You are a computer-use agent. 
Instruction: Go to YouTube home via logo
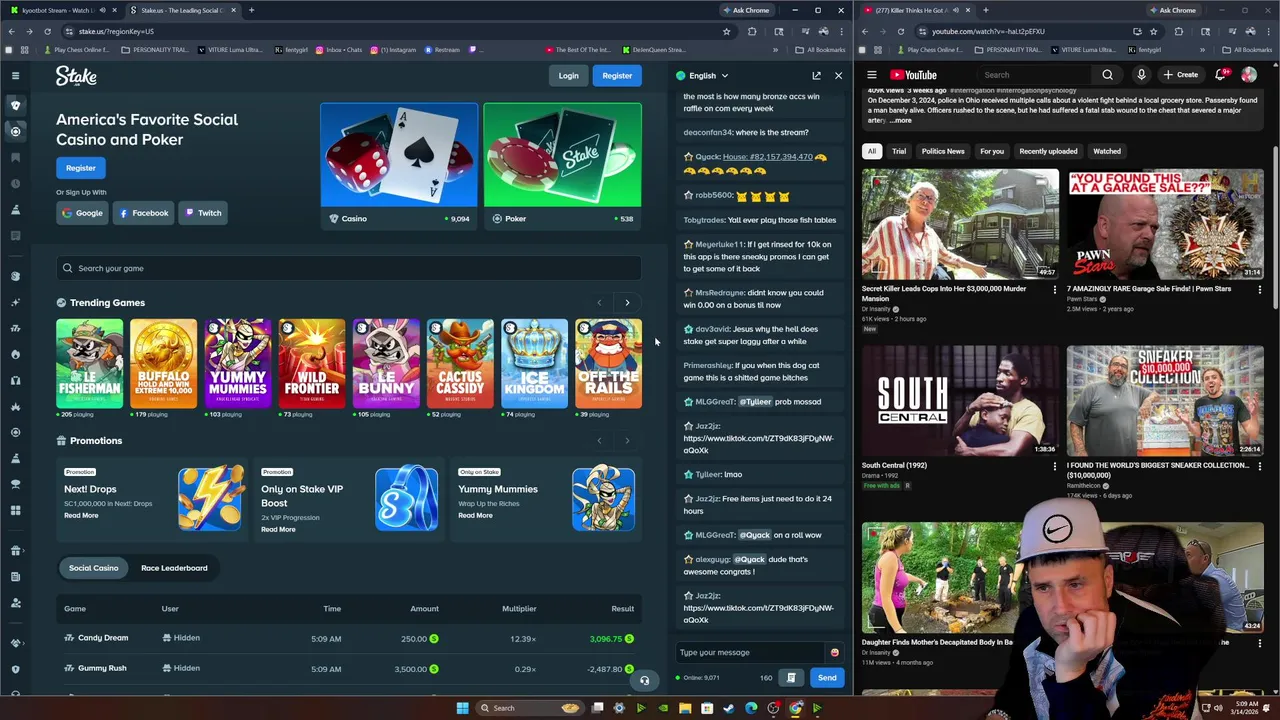(913, 75)
